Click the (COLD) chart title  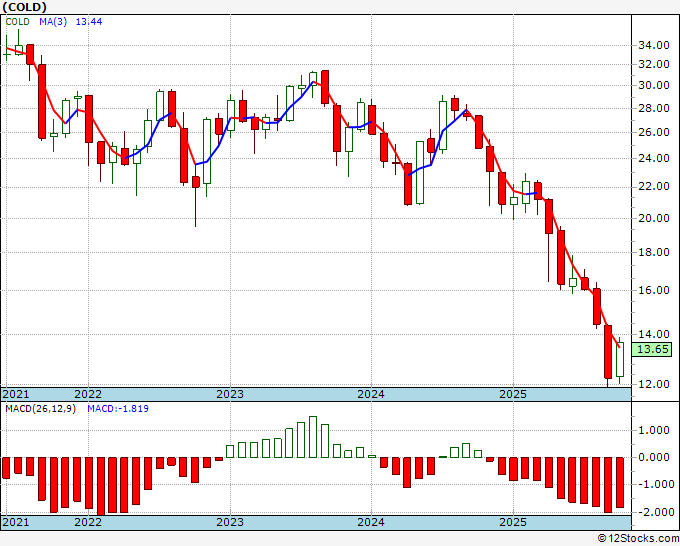tap(25, 7)
